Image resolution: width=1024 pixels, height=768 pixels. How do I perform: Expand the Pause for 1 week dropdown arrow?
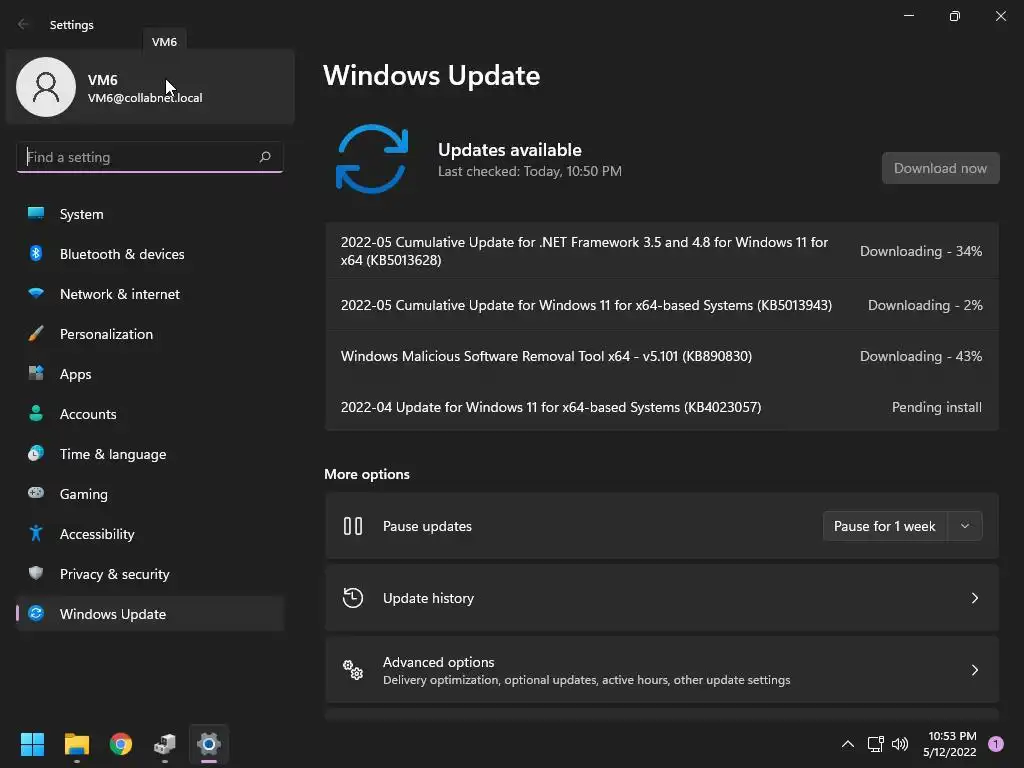[965, 526]
